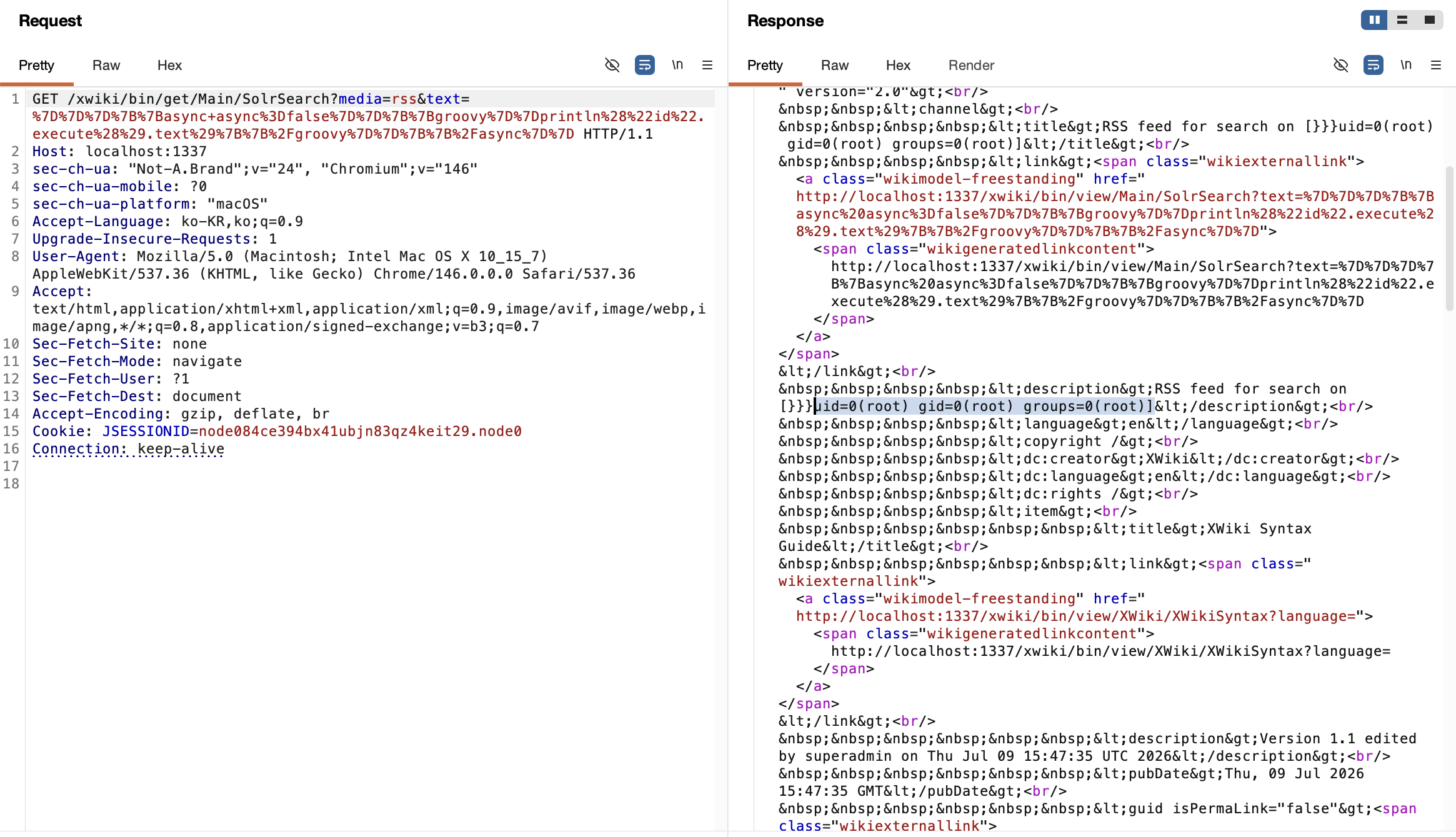Click the dc:language en line in Response
Viewport: 1456px width, 837px height.
point(1084,476)
